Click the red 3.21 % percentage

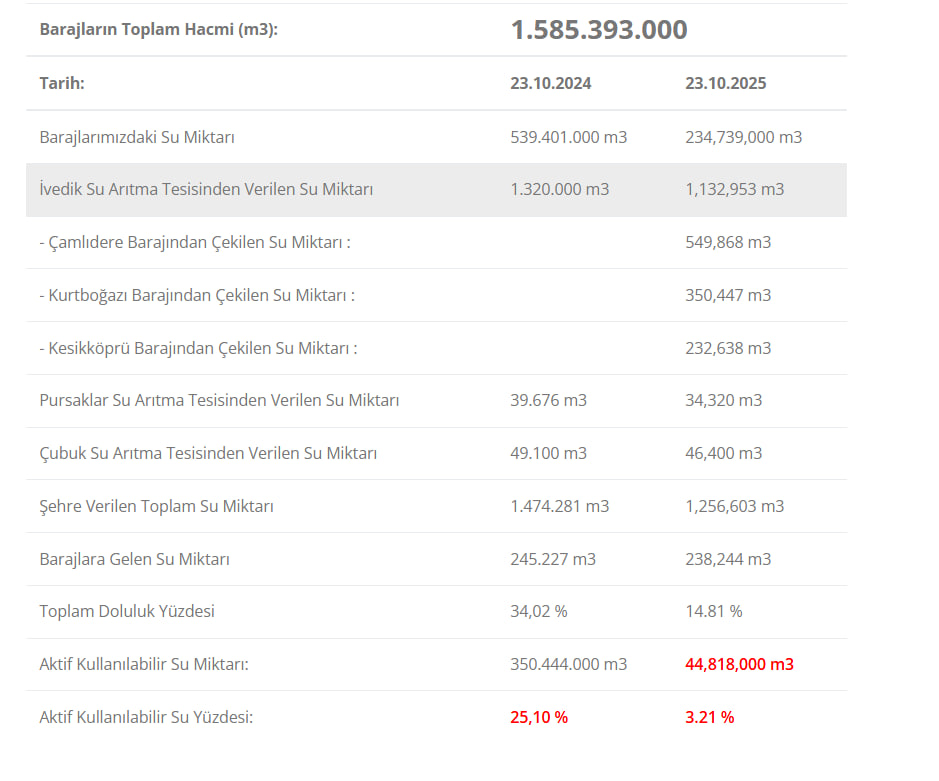click(709, 717)
